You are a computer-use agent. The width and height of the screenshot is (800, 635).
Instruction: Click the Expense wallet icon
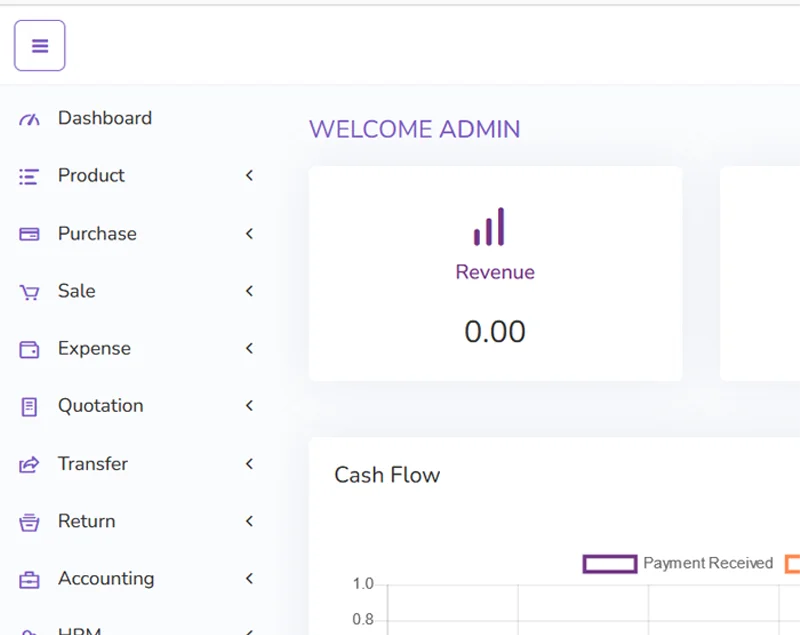(29, 349)
